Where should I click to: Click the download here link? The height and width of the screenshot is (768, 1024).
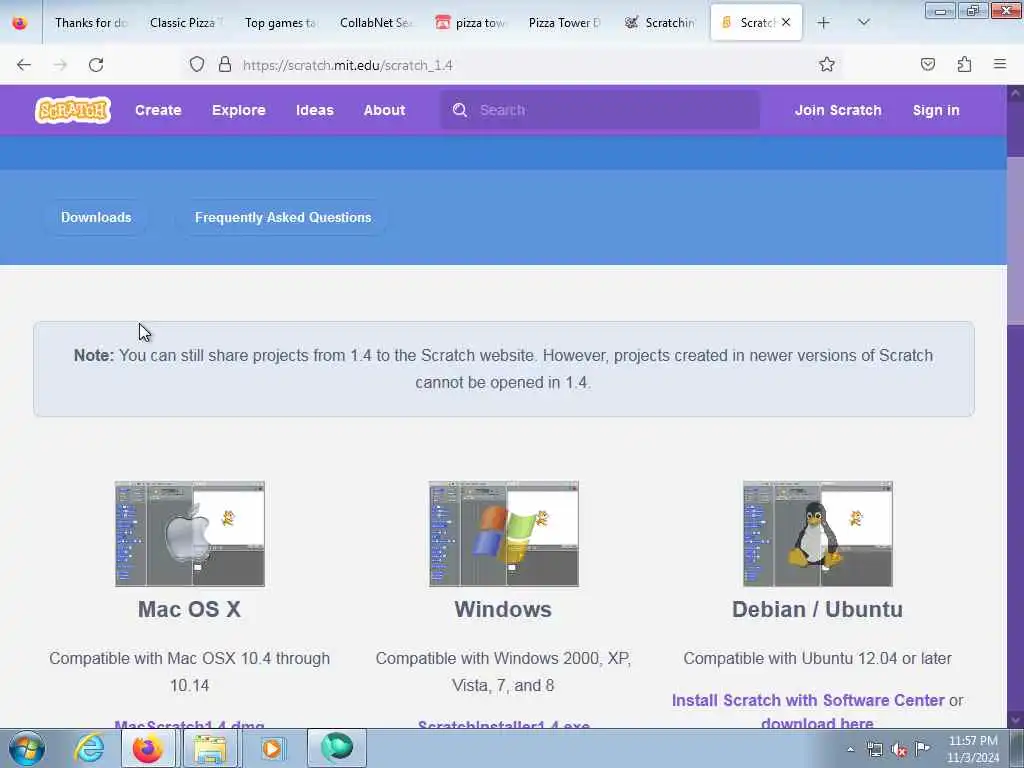pos(817,722)
